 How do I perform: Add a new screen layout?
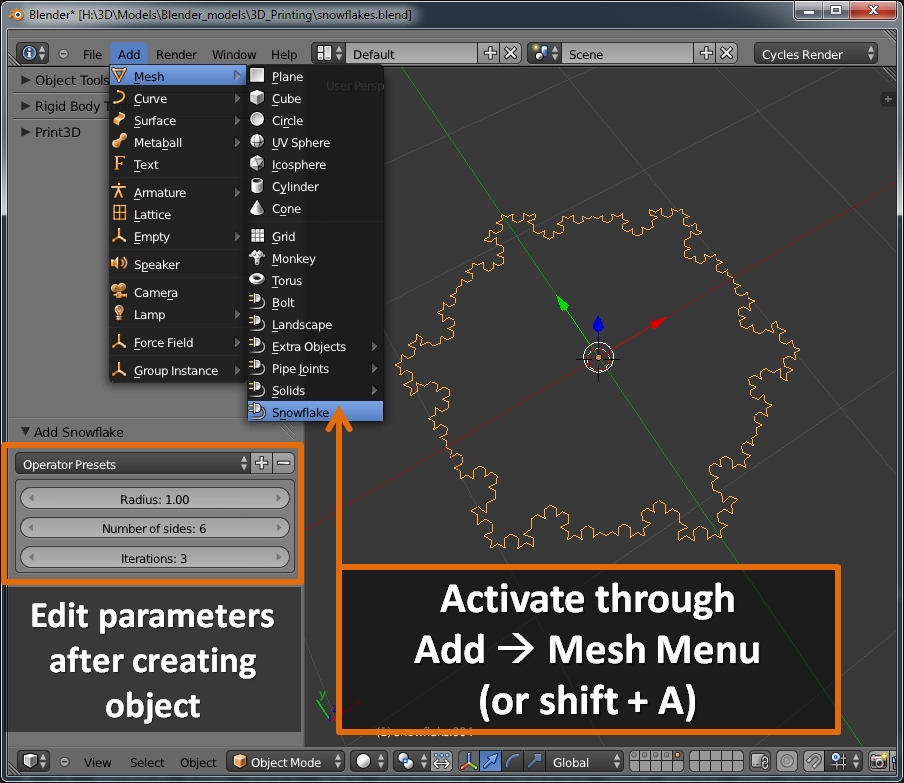489,54
